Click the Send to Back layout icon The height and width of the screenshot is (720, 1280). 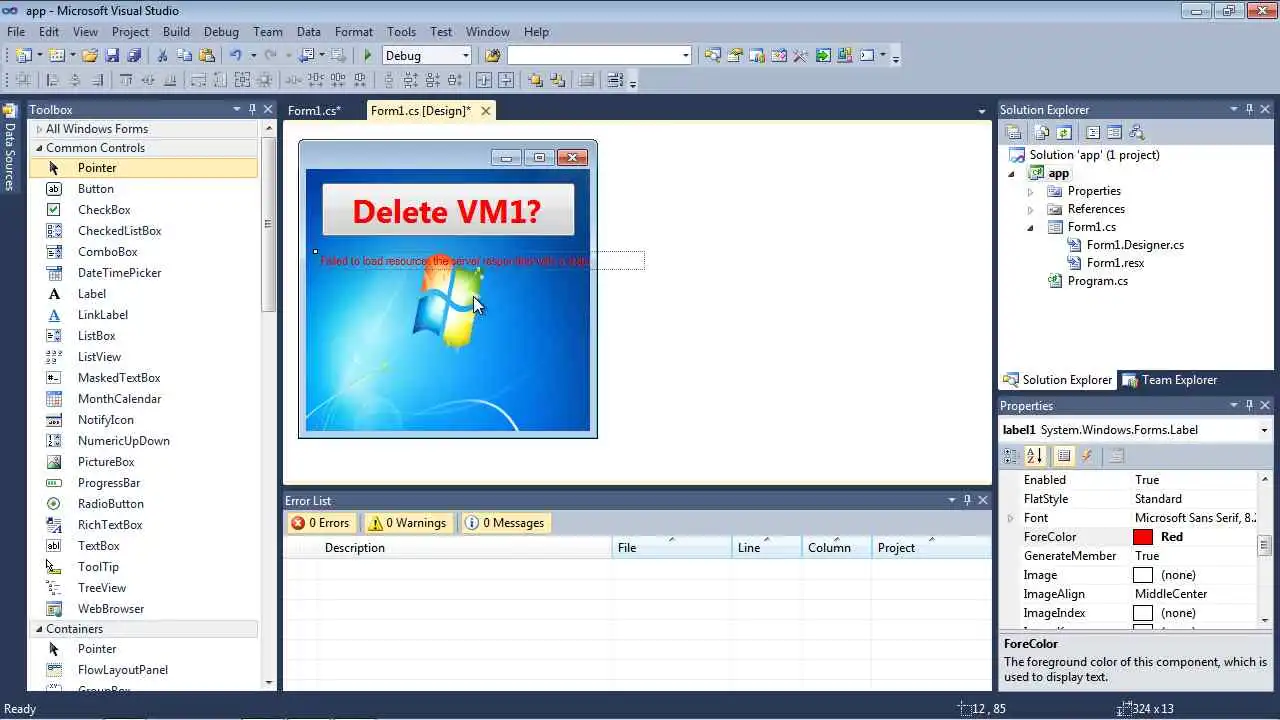(x=558, y=80)
